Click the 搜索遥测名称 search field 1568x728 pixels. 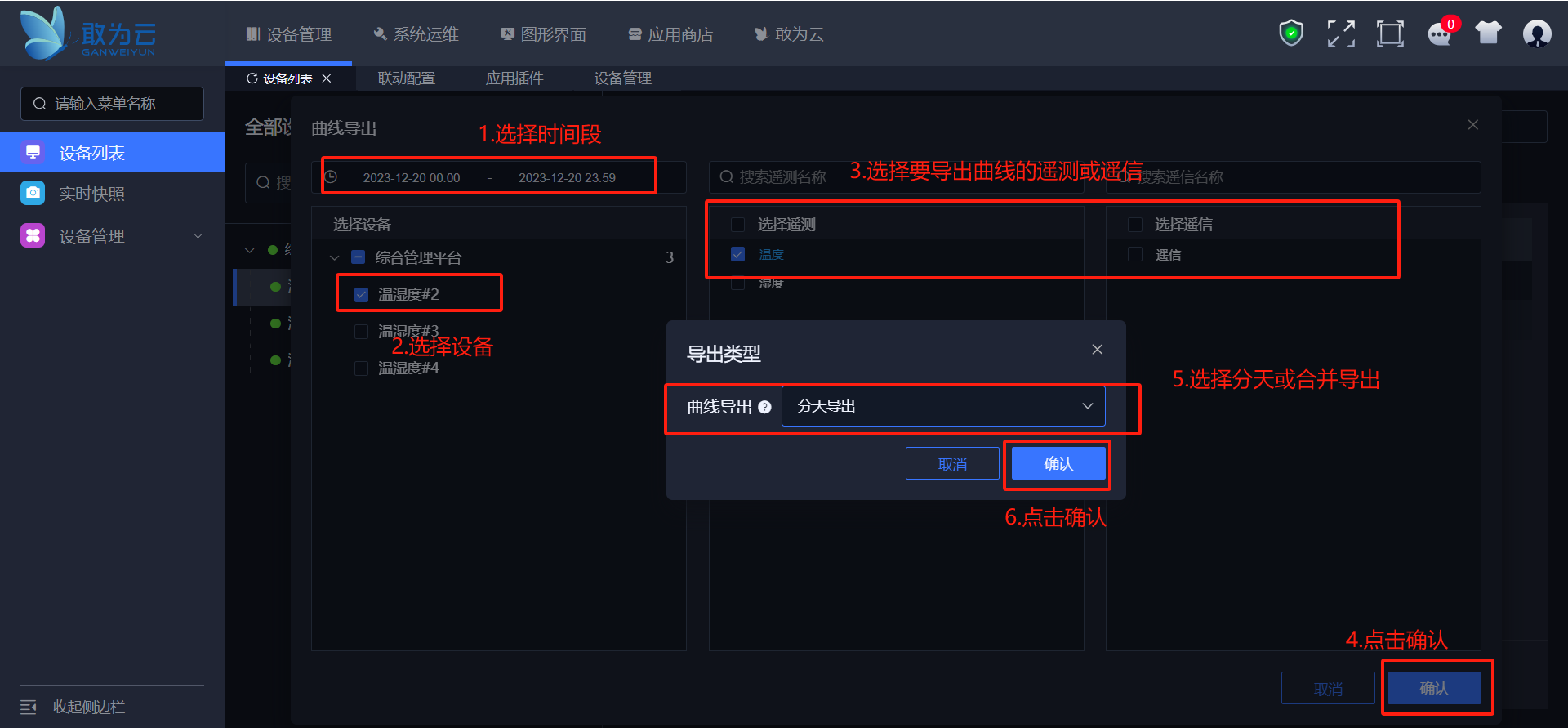[896, 177]
